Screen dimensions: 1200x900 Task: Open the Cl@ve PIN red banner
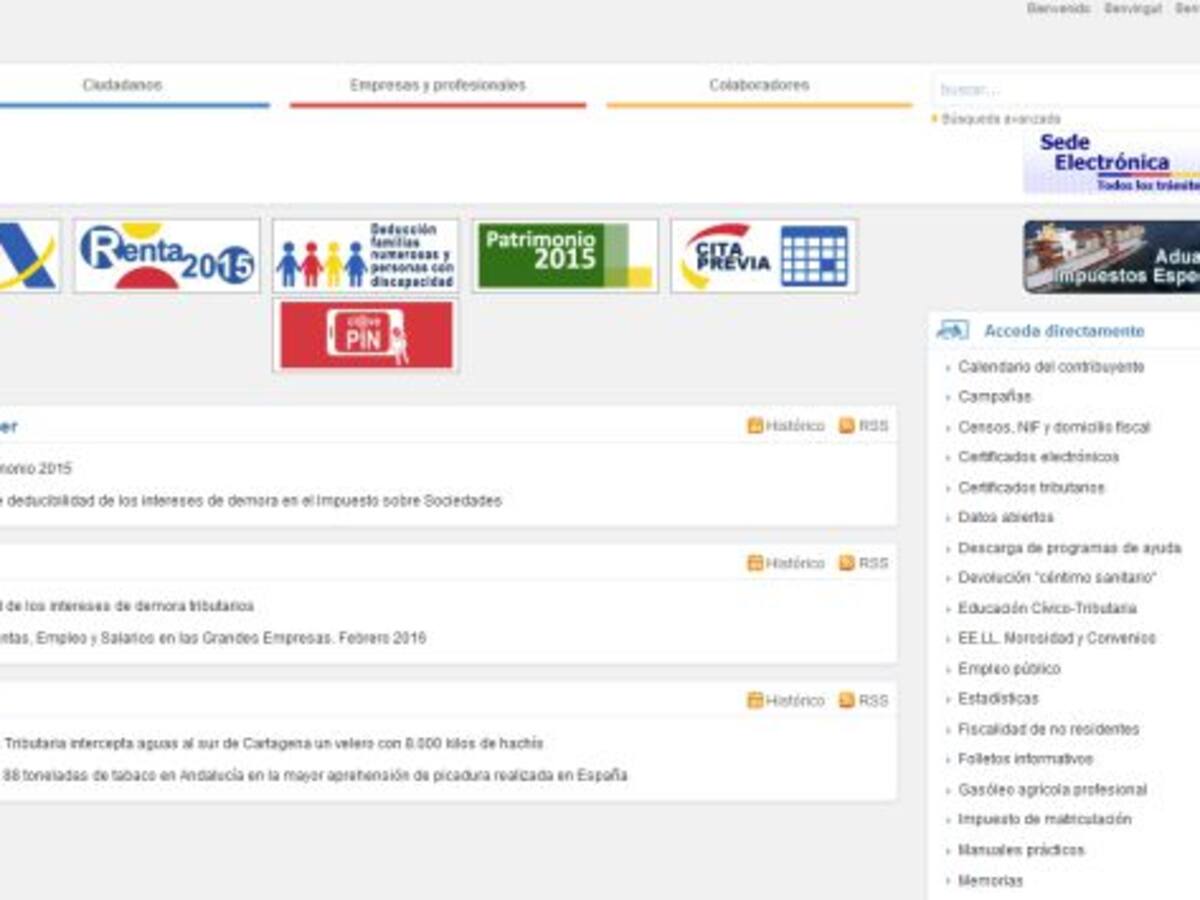tap(365, 335)
